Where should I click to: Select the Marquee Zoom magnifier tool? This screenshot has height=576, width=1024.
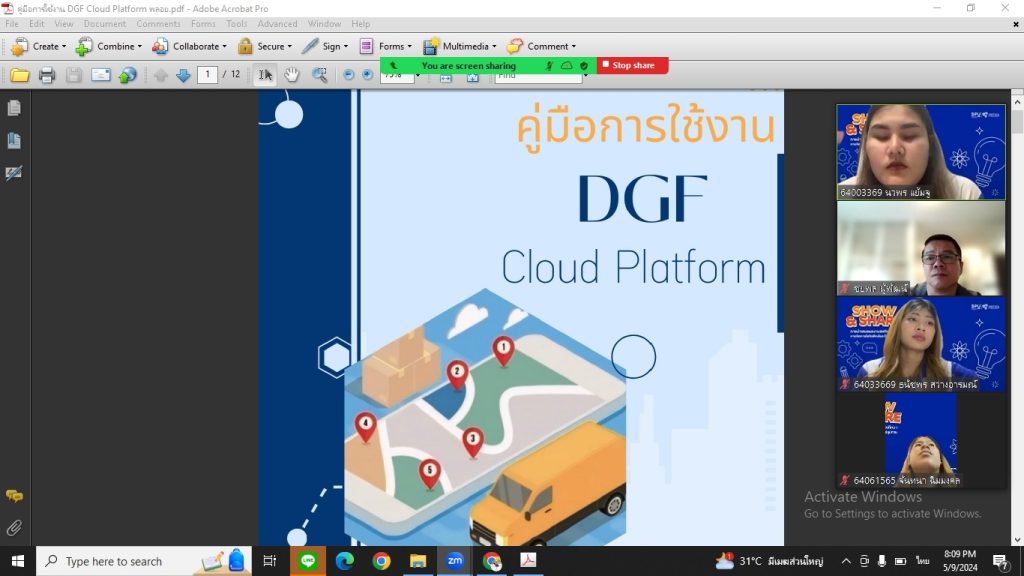click(319, 75)
